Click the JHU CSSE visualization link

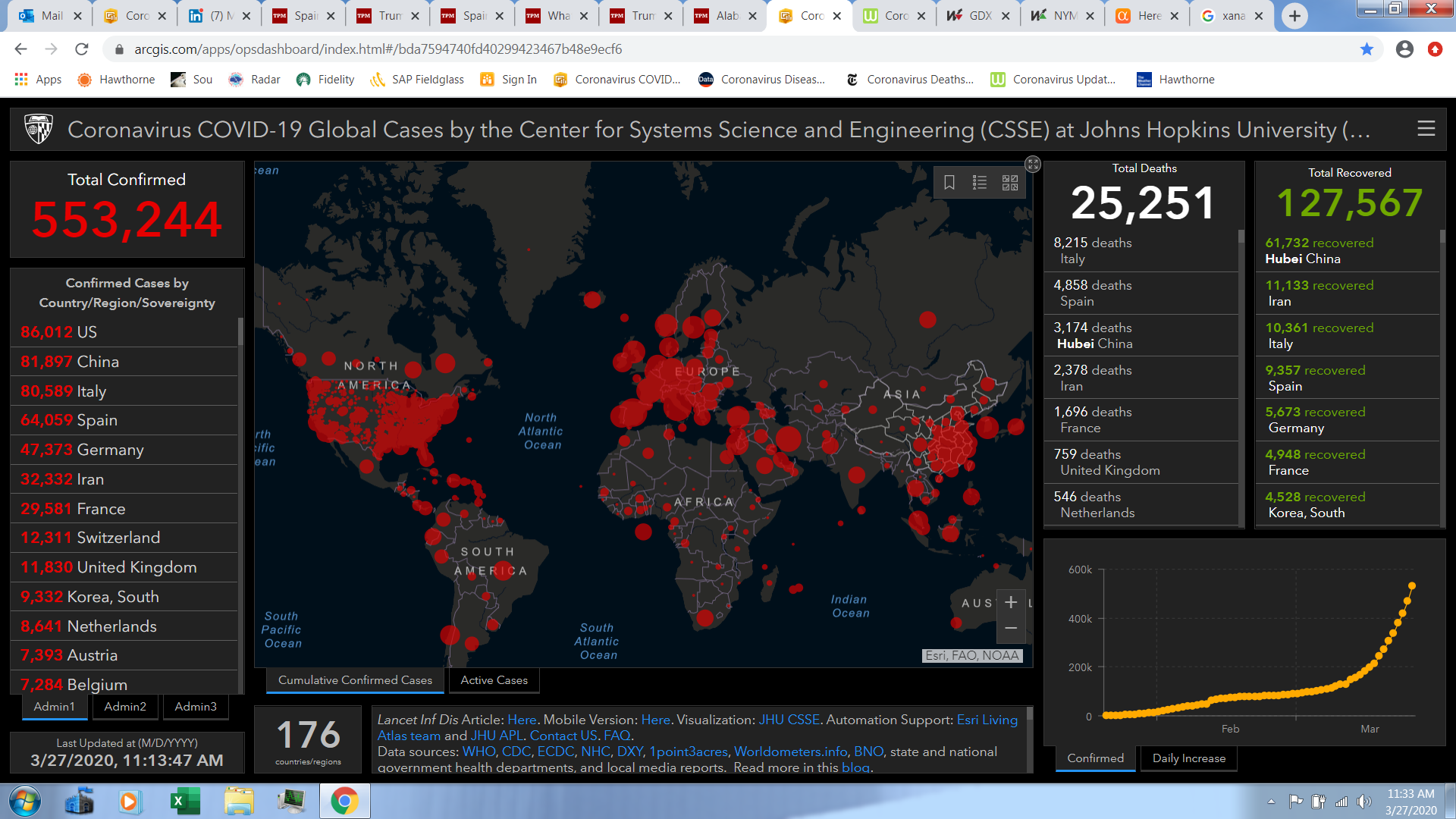789,720
